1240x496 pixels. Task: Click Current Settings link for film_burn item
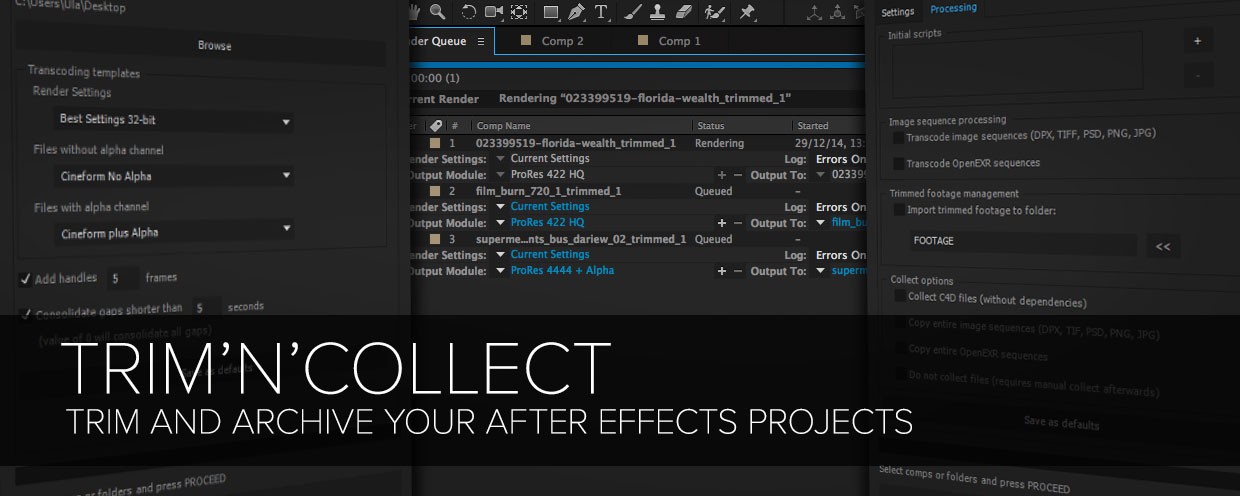coord(550,207)
